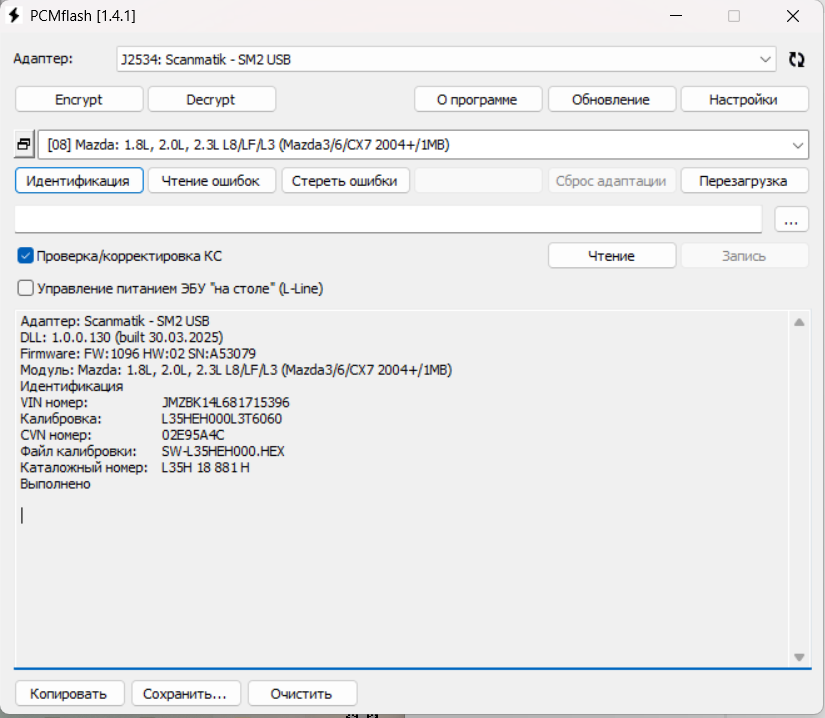825x718 pixels.
Task: Click calibration value L35HEH000L3T6060
Action: [222, 419]
